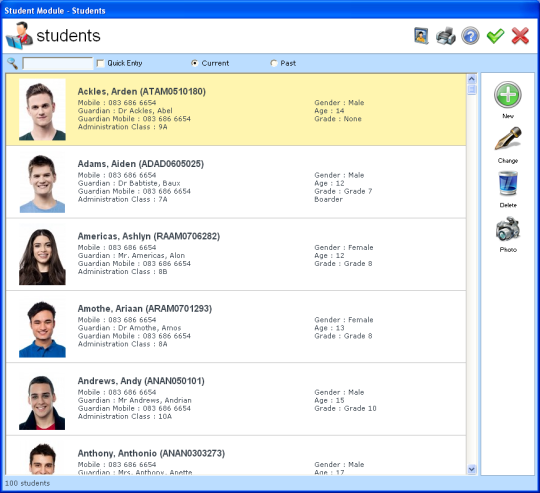Click the text 'Grade : Grade 7'
Viewport: 540px width, 493px height.
pyautogui.click(x=343, y=191)
